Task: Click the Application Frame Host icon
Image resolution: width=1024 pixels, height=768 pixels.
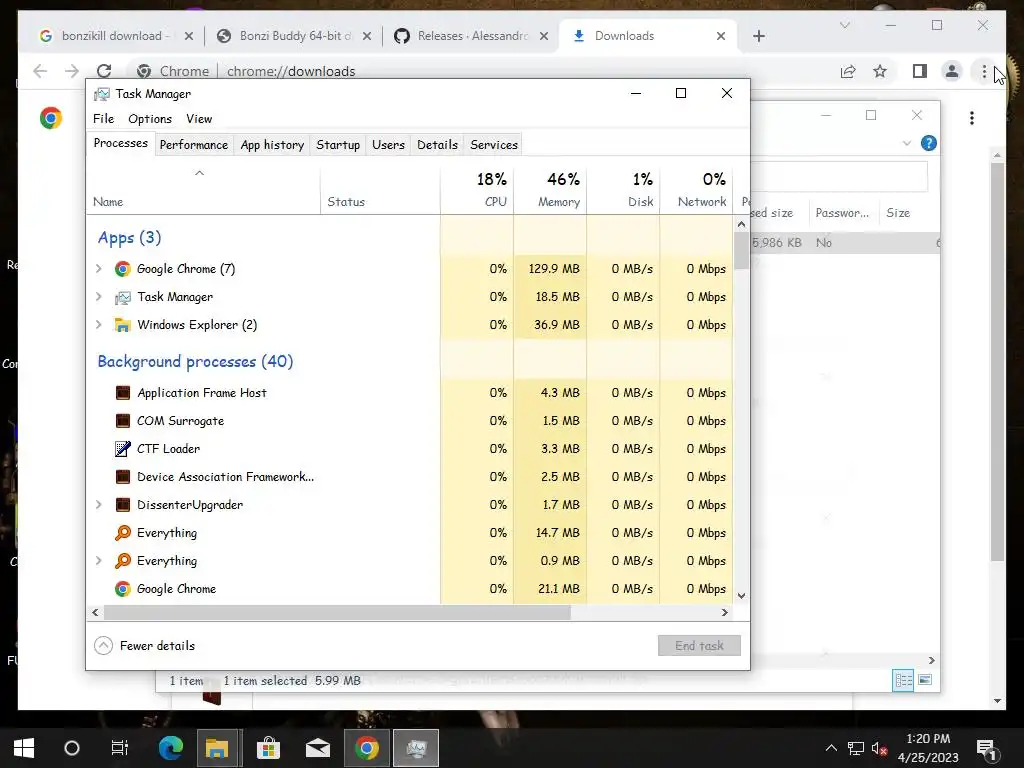Action: [x=122, y=392]
